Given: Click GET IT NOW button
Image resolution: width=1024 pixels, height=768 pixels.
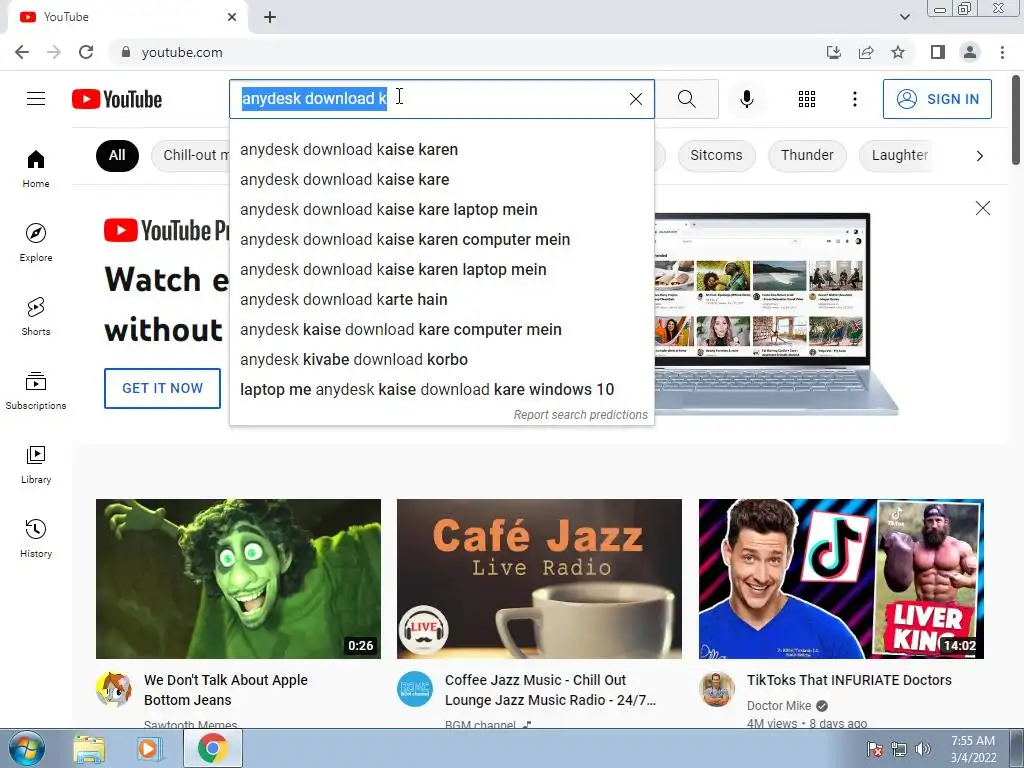Looking at the screenshot, I should point(162,388).
